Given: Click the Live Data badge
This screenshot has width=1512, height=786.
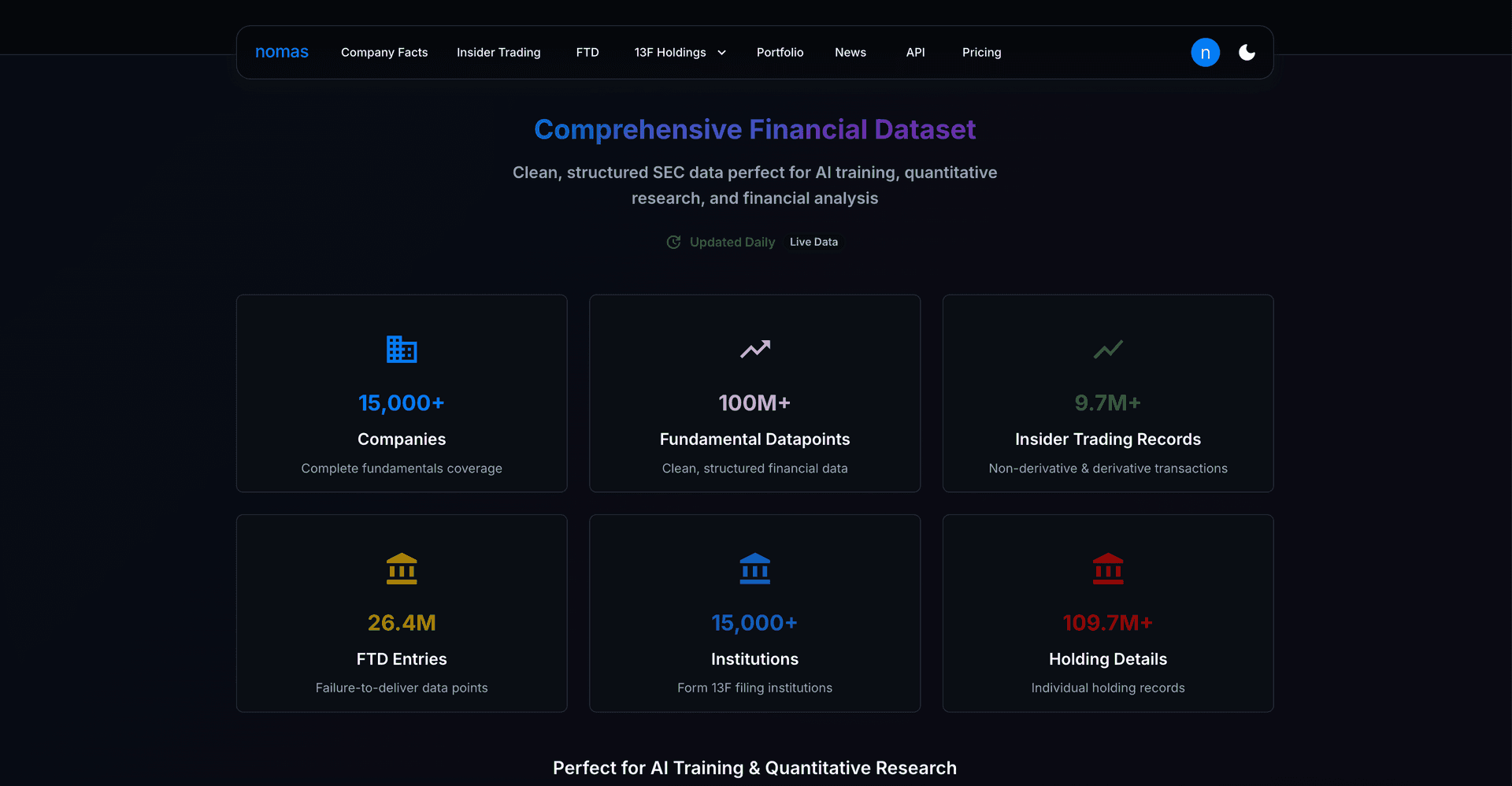Looking at the screenshot, I should coord(813,242).
